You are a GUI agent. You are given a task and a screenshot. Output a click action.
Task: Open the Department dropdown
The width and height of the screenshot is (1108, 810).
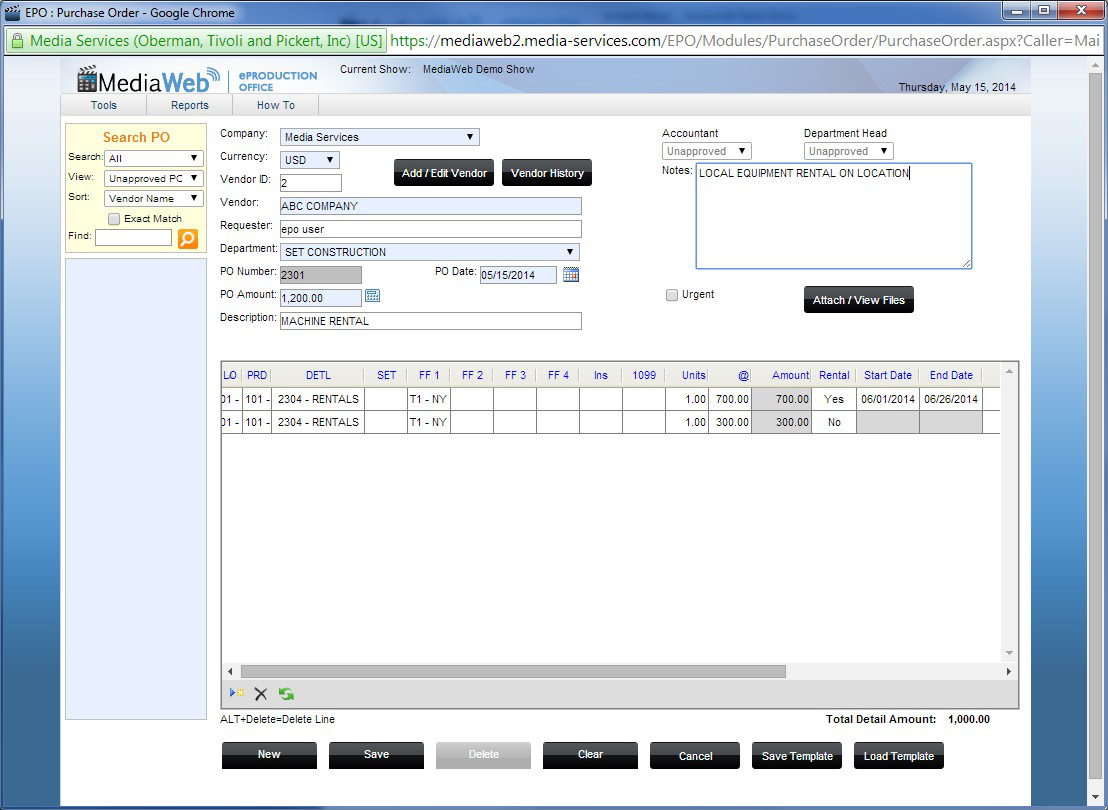click(x=430, y=252)
